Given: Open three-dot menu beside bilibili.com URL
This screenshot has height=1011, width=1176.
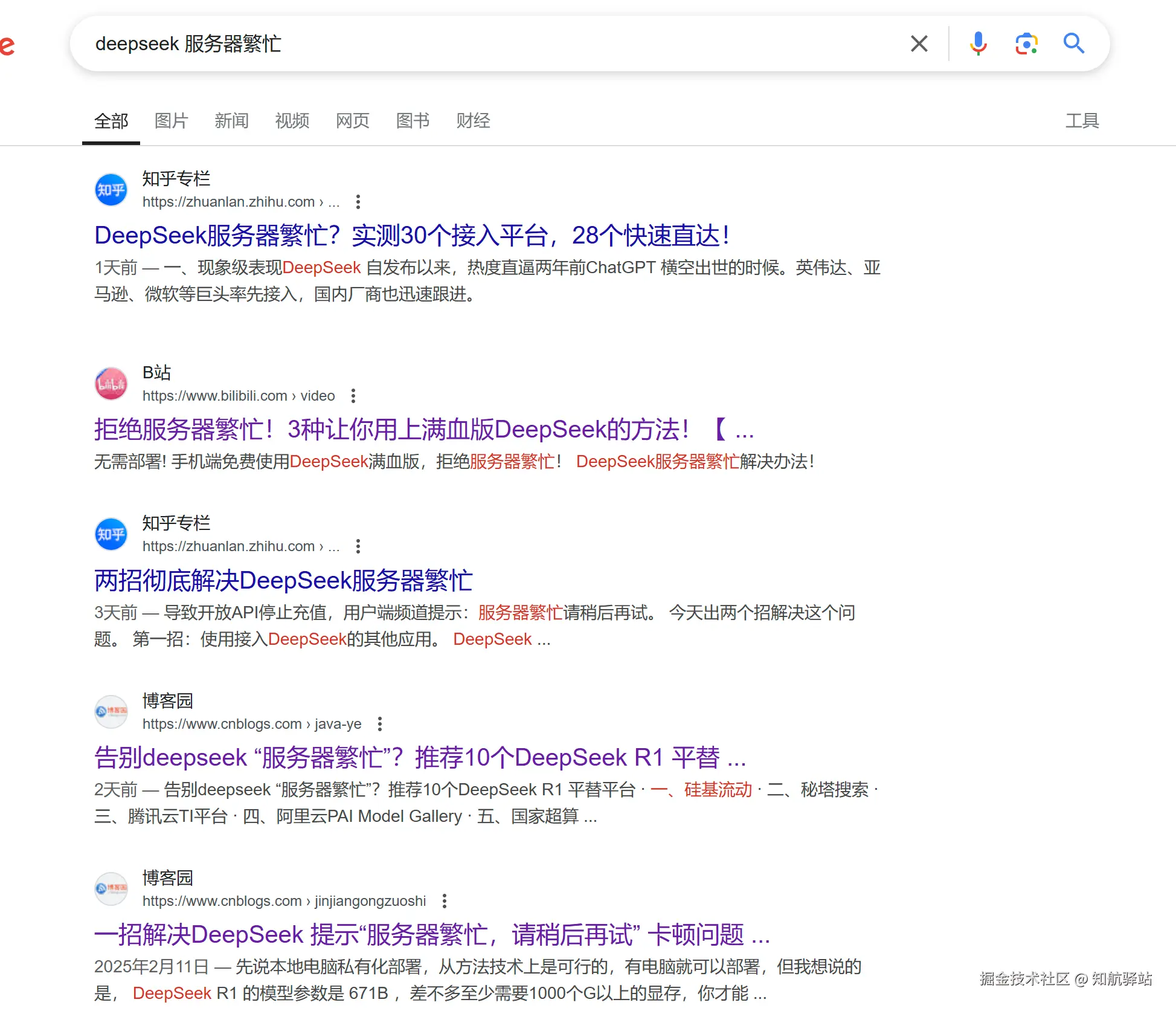Looking at the screenshot, I should click(353, 396).
